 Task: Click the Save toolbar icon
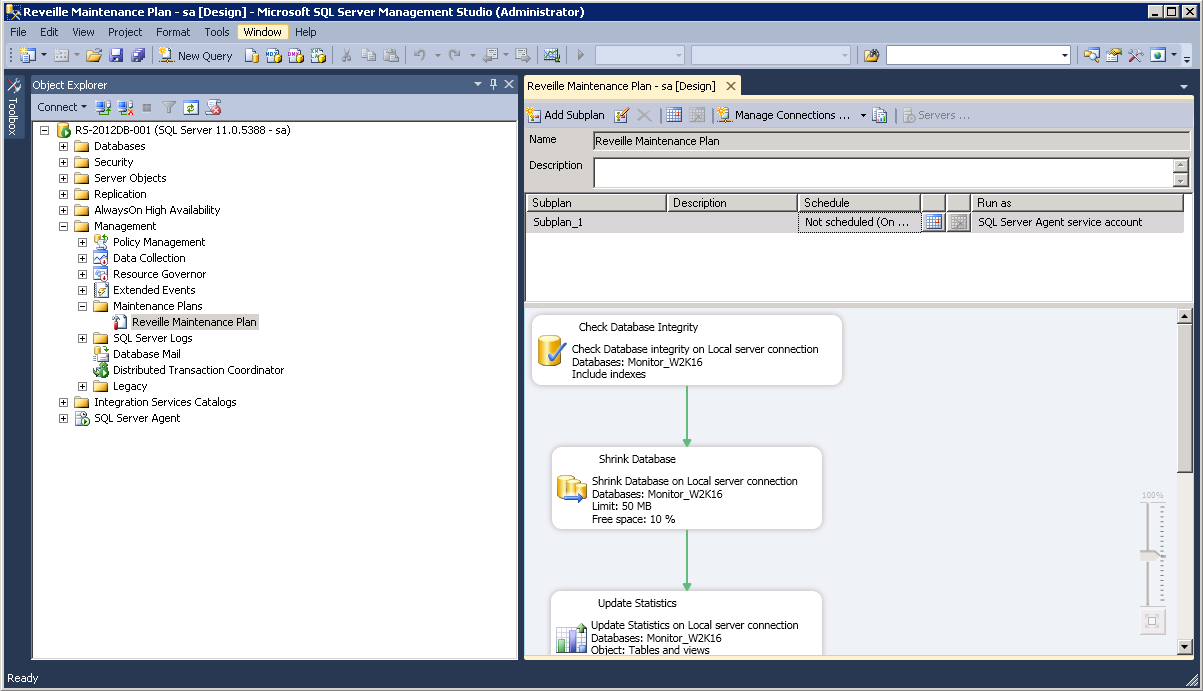[116, 56]
